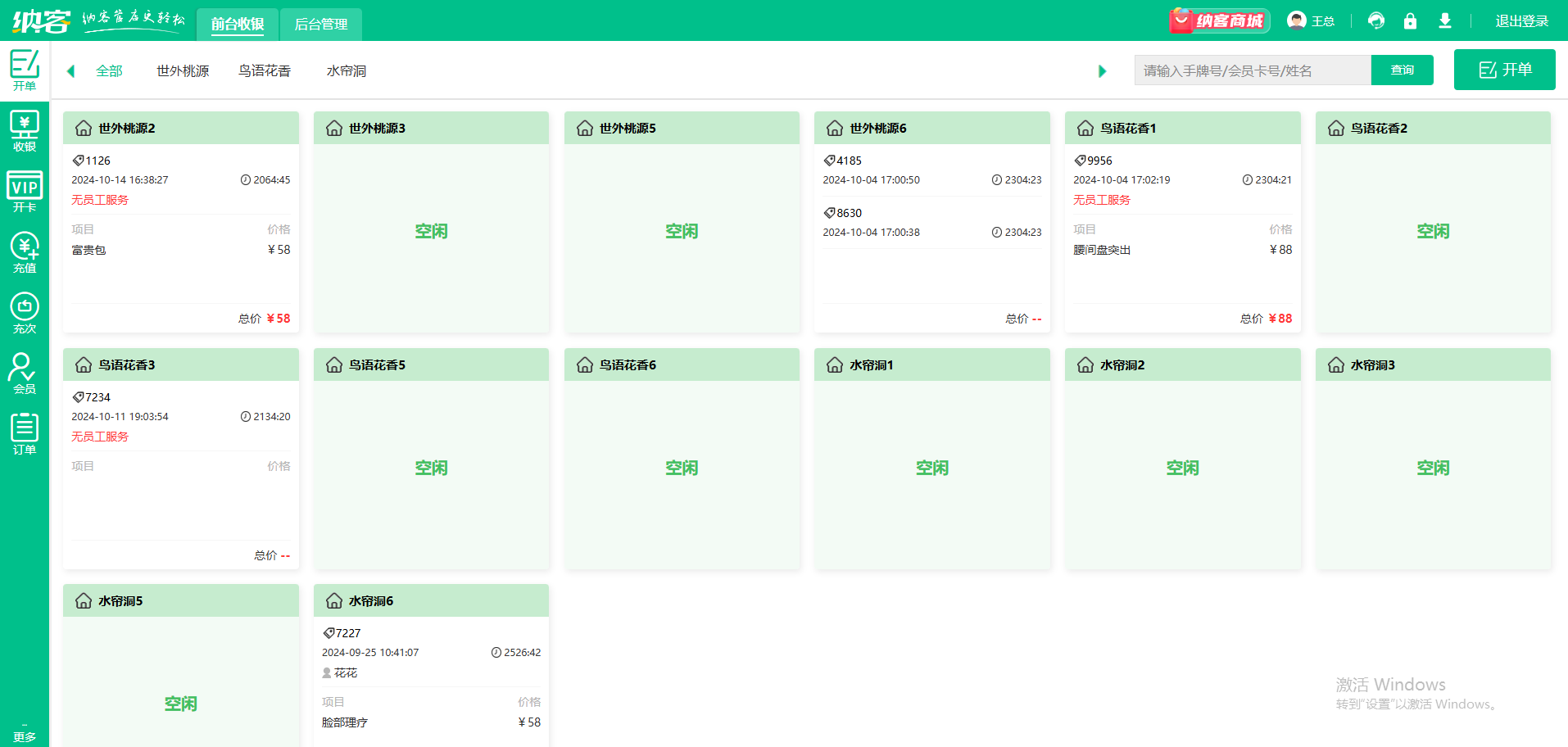Expand 更多 at sidebar bottom
Screen dimensions: 1568x747
pos(25,734)
